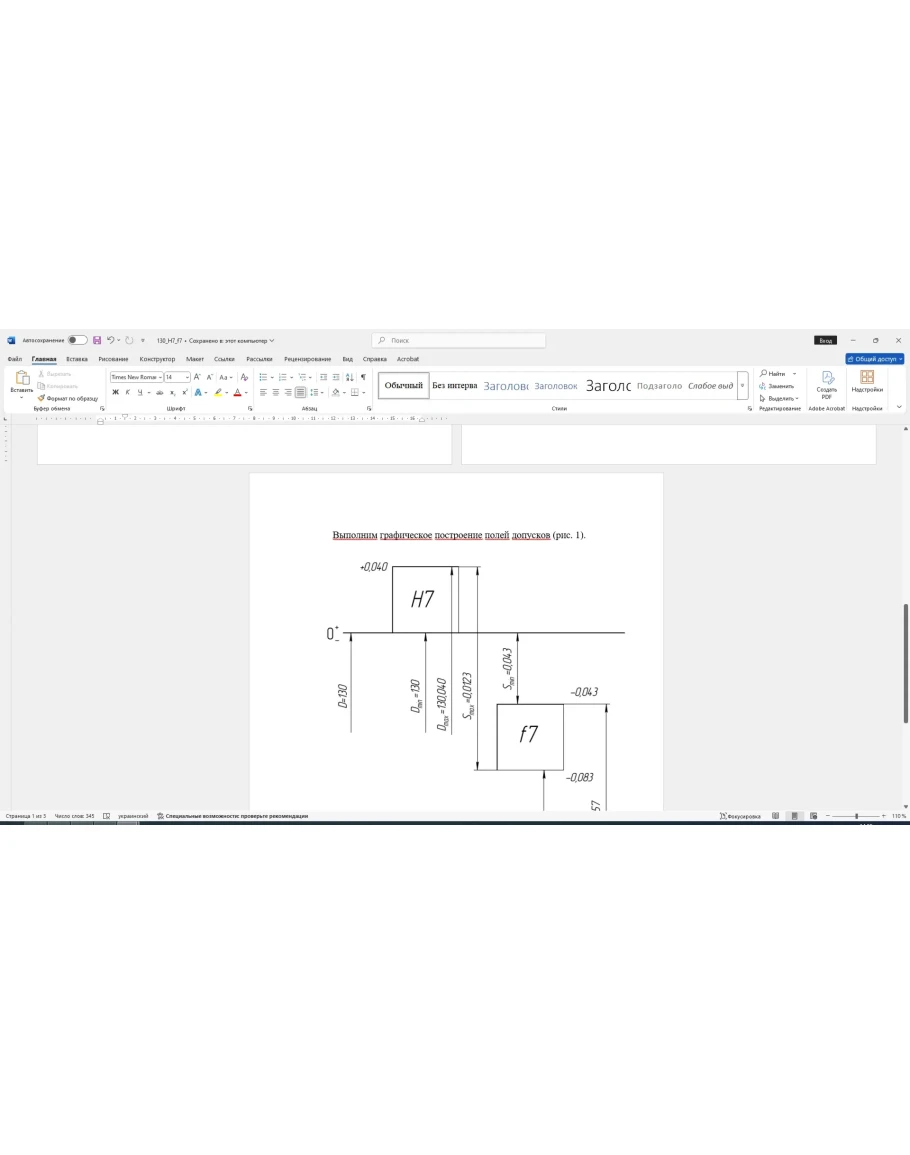
Task: Click in the Поиск search box
Action: point(460,340)
